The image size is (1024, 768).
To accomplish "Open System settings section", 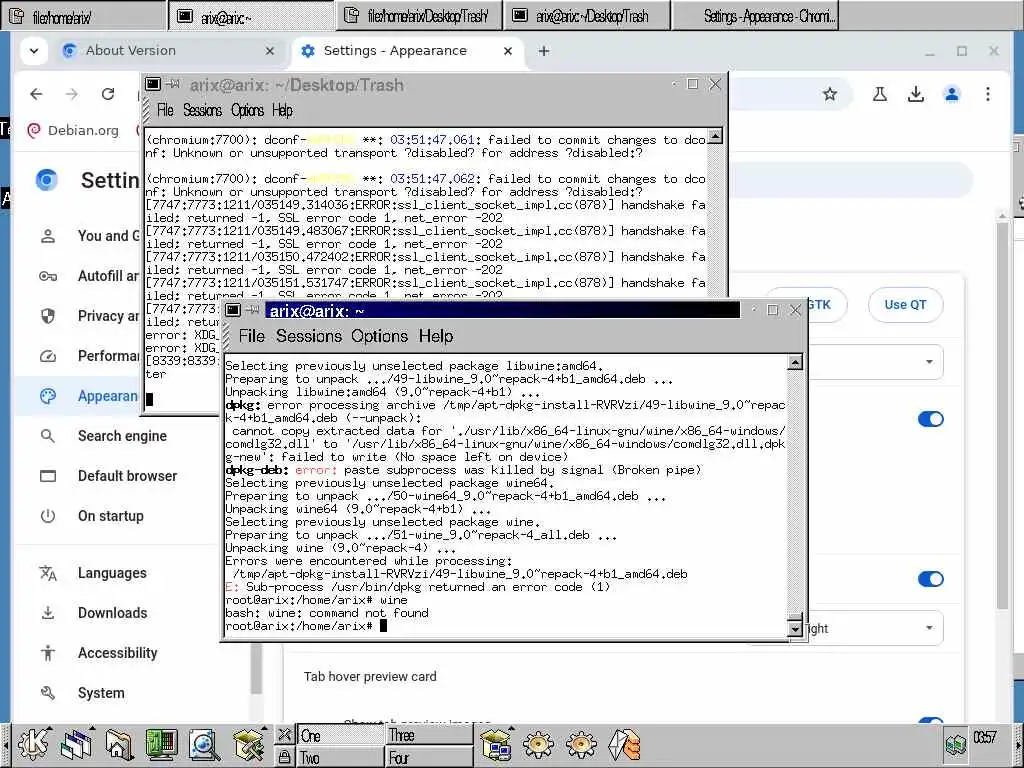I will (x=101, y=692).
